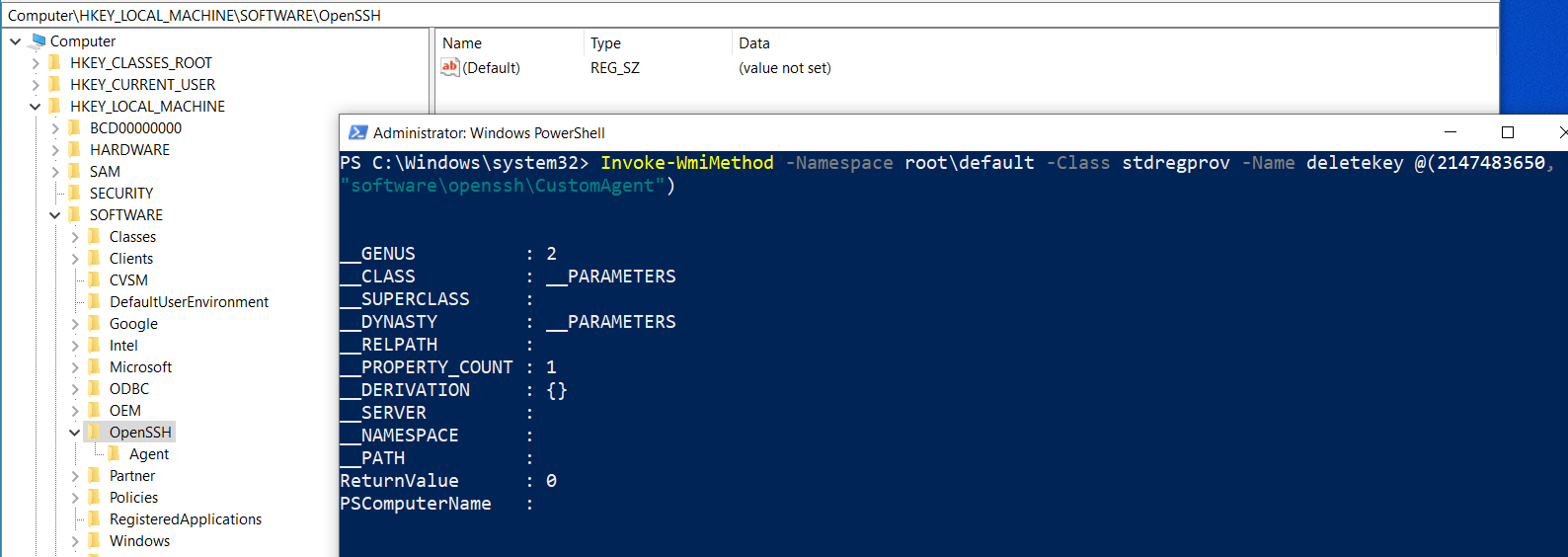Image resolution: width=1568 pixels, height=557 pixels.
Task: Select the Agent subkey label
Action: 149,453
